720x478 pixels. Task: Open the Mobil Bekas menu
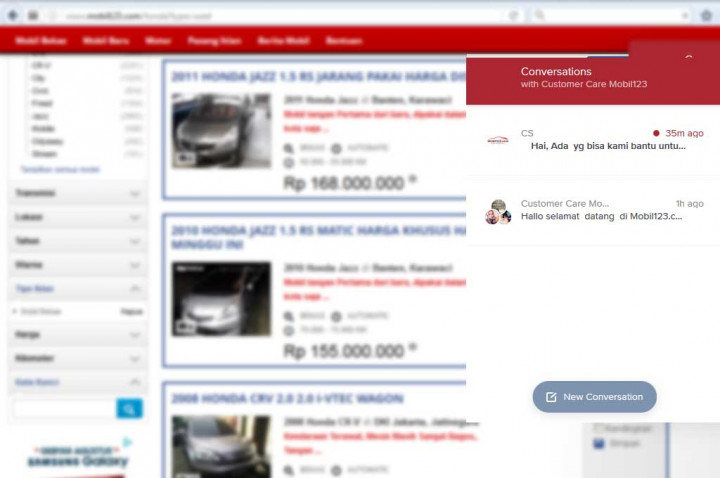[x=41, y=41]
